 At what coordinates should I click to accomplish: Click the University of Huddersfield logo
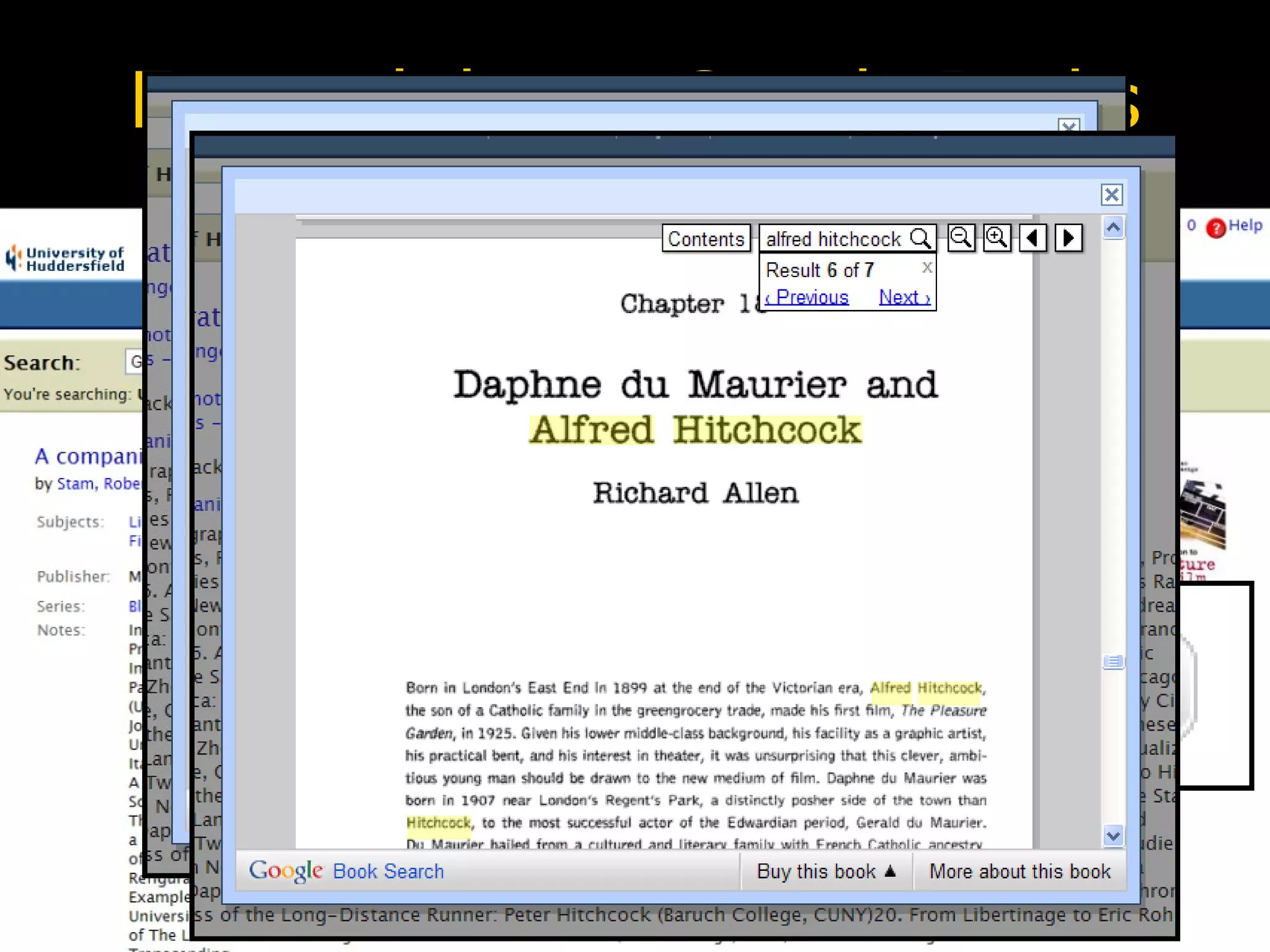point(65,259)
